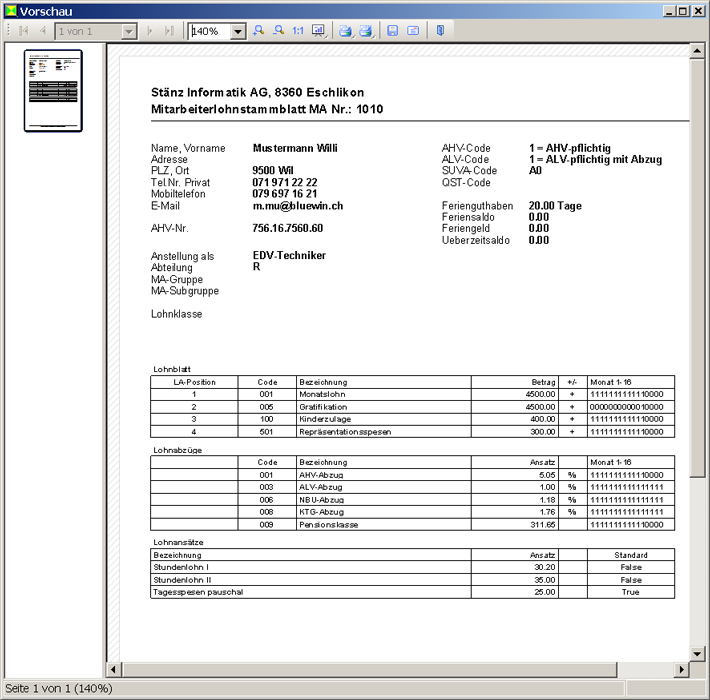710x700 pixels.
Task: Click into the 140% zoom text field
Action: point(209,32)
